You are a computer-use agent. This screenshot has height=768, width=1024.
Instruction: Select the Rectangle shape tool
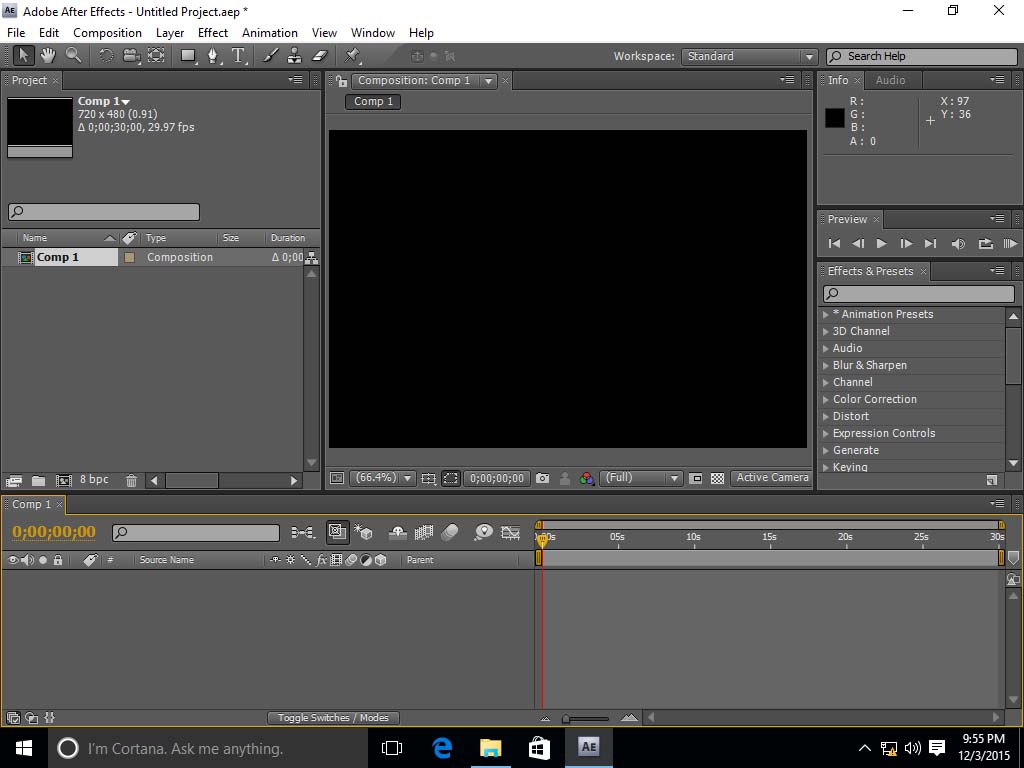[188, 56]
